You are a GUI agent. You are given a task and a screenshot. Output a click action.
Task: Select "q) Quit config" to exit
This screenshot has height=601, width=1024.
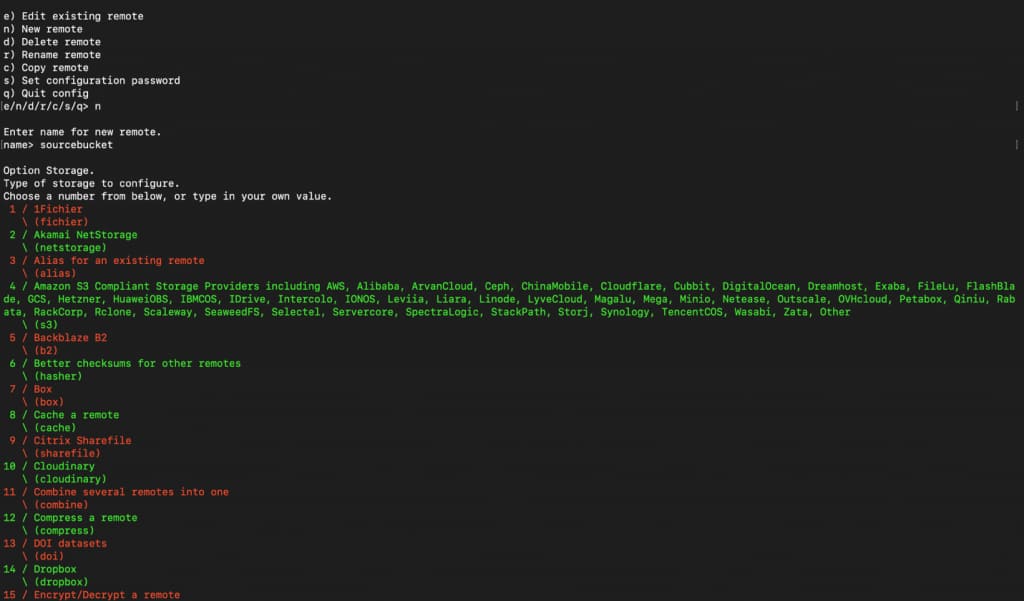tap(48, 93)
